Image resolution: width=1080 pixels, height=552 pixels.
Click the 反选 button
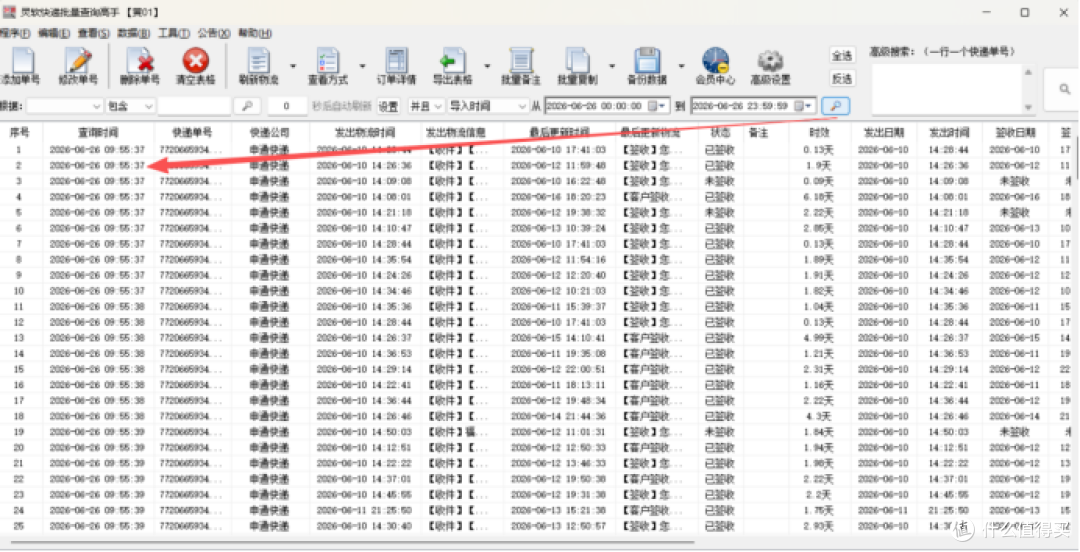[x=842, y=79]
